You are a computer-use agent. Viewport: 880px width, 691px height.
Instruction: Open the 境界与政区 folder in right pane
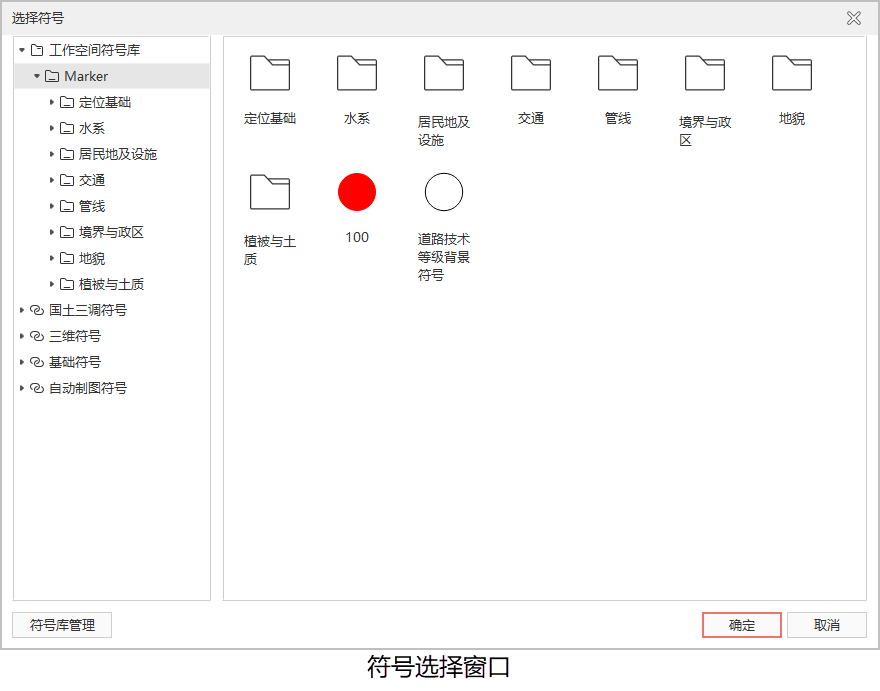(x=705, y=74)
